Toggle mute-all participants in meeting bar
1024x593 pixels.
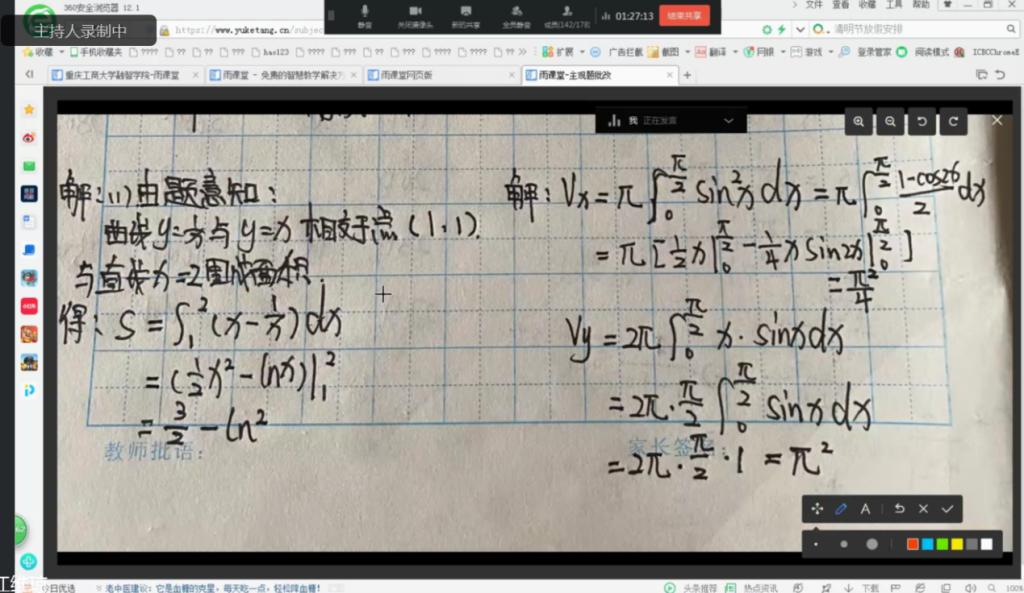(x=515, y=14)
